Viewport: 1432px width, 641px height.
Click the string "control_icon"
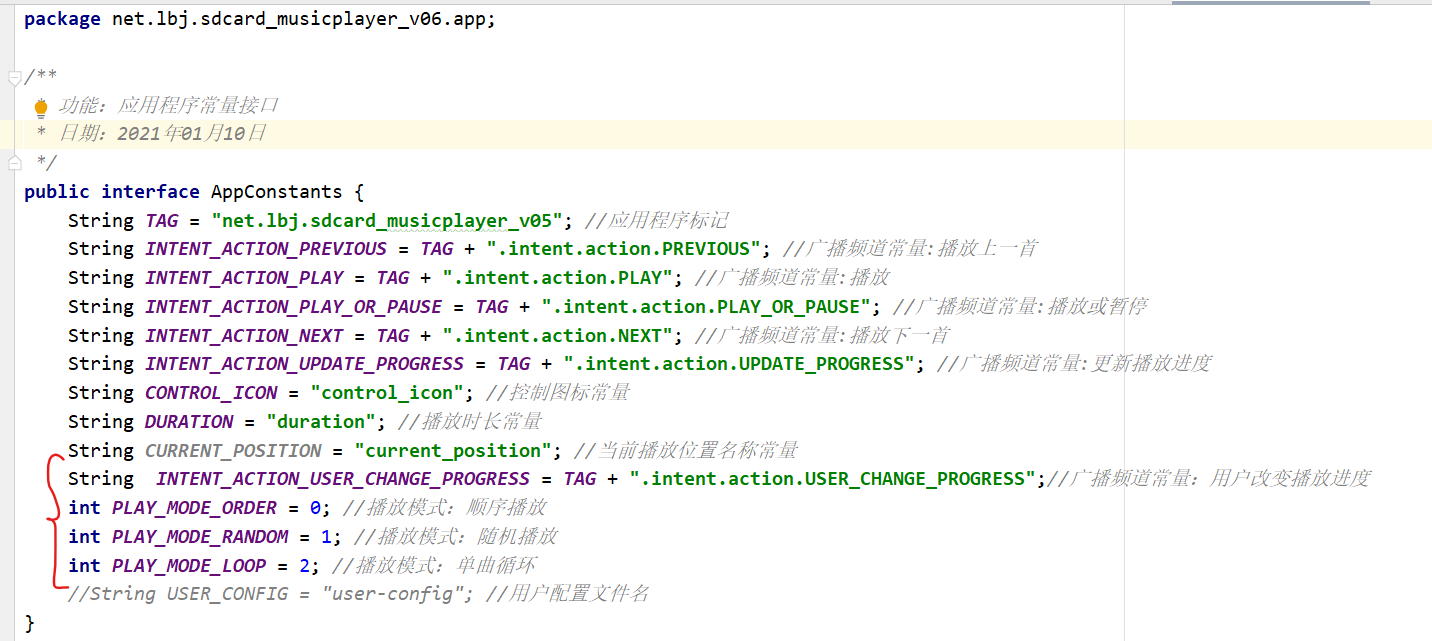point(387,393)
